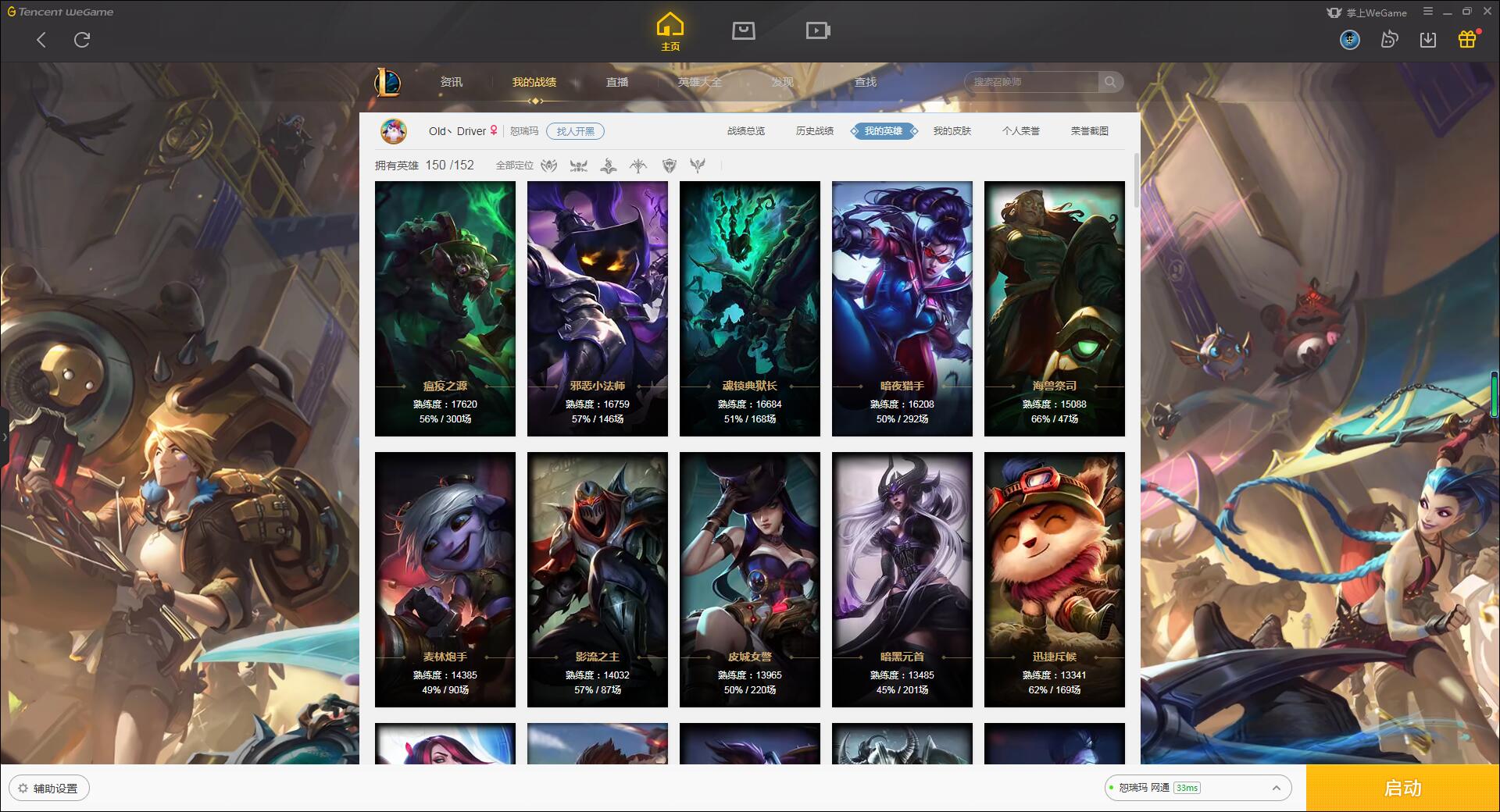Screen dimensions: 1500x812
Task: Open the 海兽祭司 hero card
Action: tap(1055, 308)
